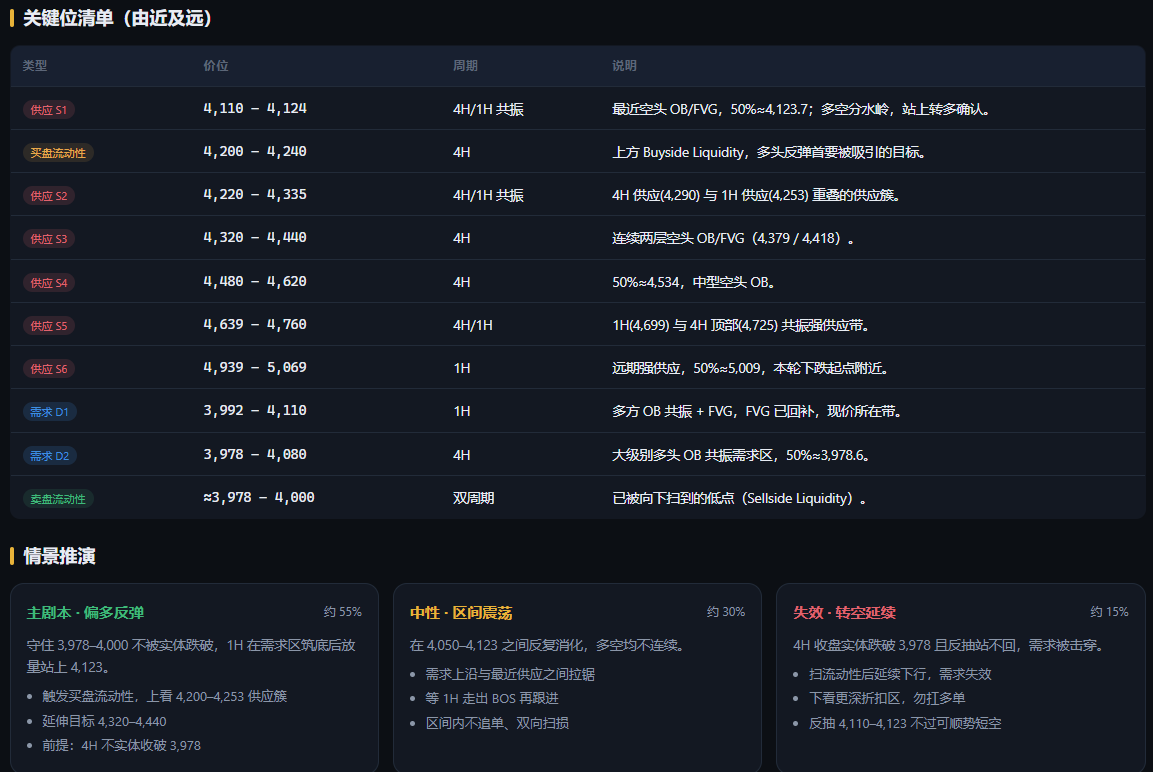Click the price range 4,320 – 4,440

point(255,237)
